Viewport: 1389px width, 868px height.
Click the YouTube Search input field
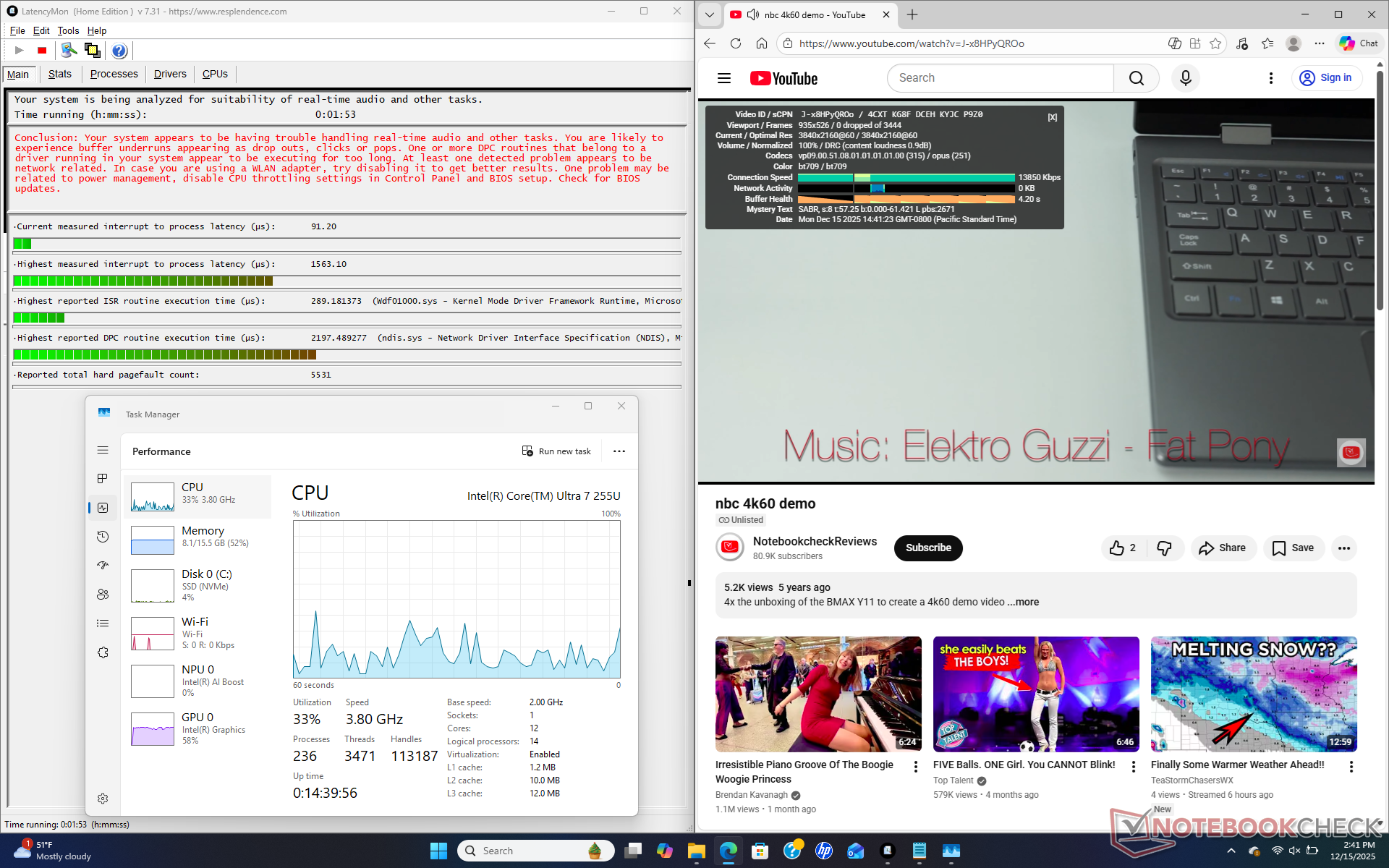tap(1000, 78)
